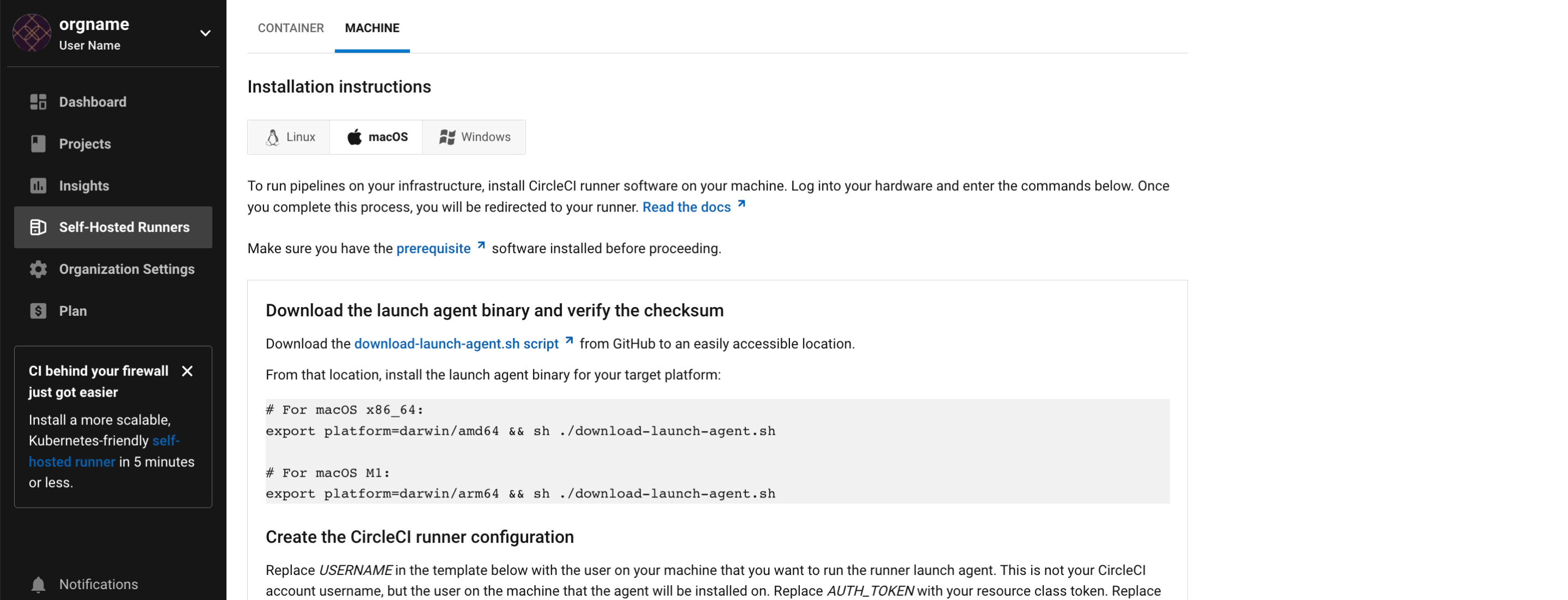Select the macOS platform button
This screenshot has height=600, width=1568.
pyautogui.click(x=378, y=136)
